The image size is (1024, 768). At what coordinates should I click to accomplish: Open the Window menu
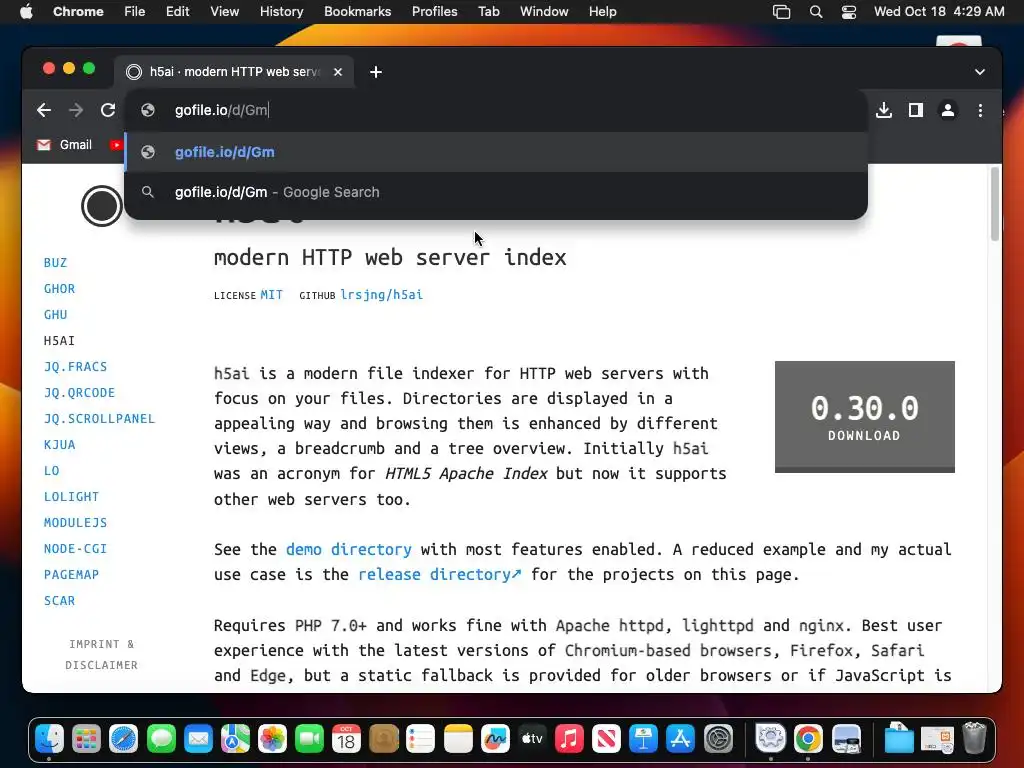click(x=544, y=12)
